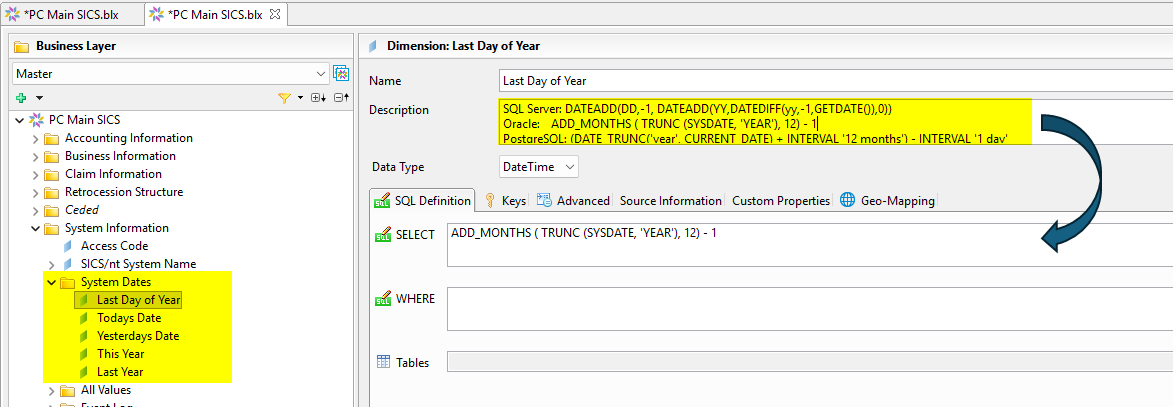Expand the Claim Information folder
The height and width of the screenshot is (407, 1173).
[35, 174]
